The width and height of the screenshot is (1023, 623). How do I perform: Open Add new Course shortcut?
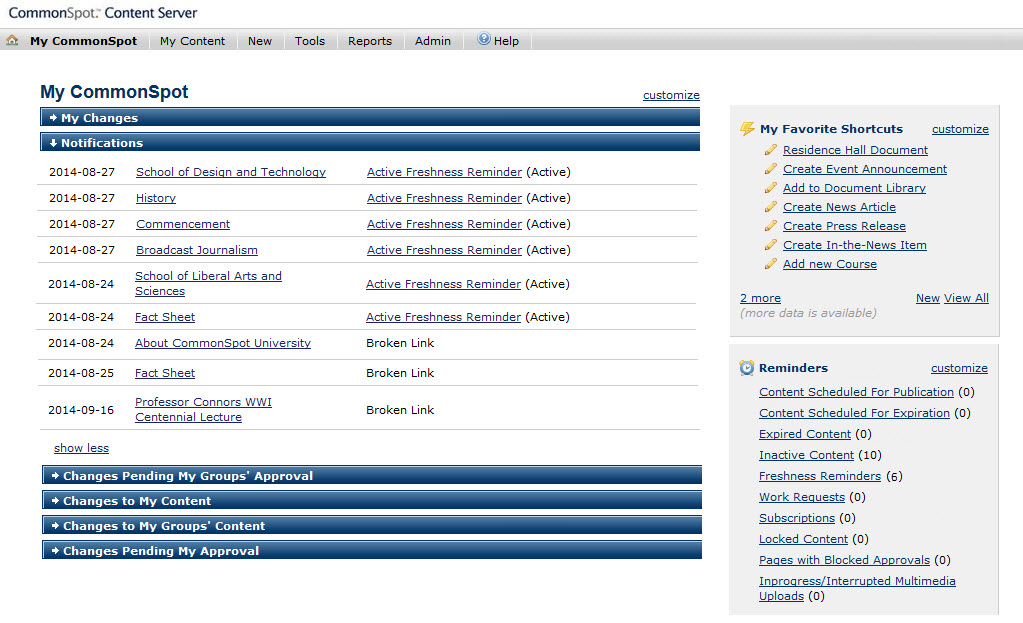coord(830,264)
